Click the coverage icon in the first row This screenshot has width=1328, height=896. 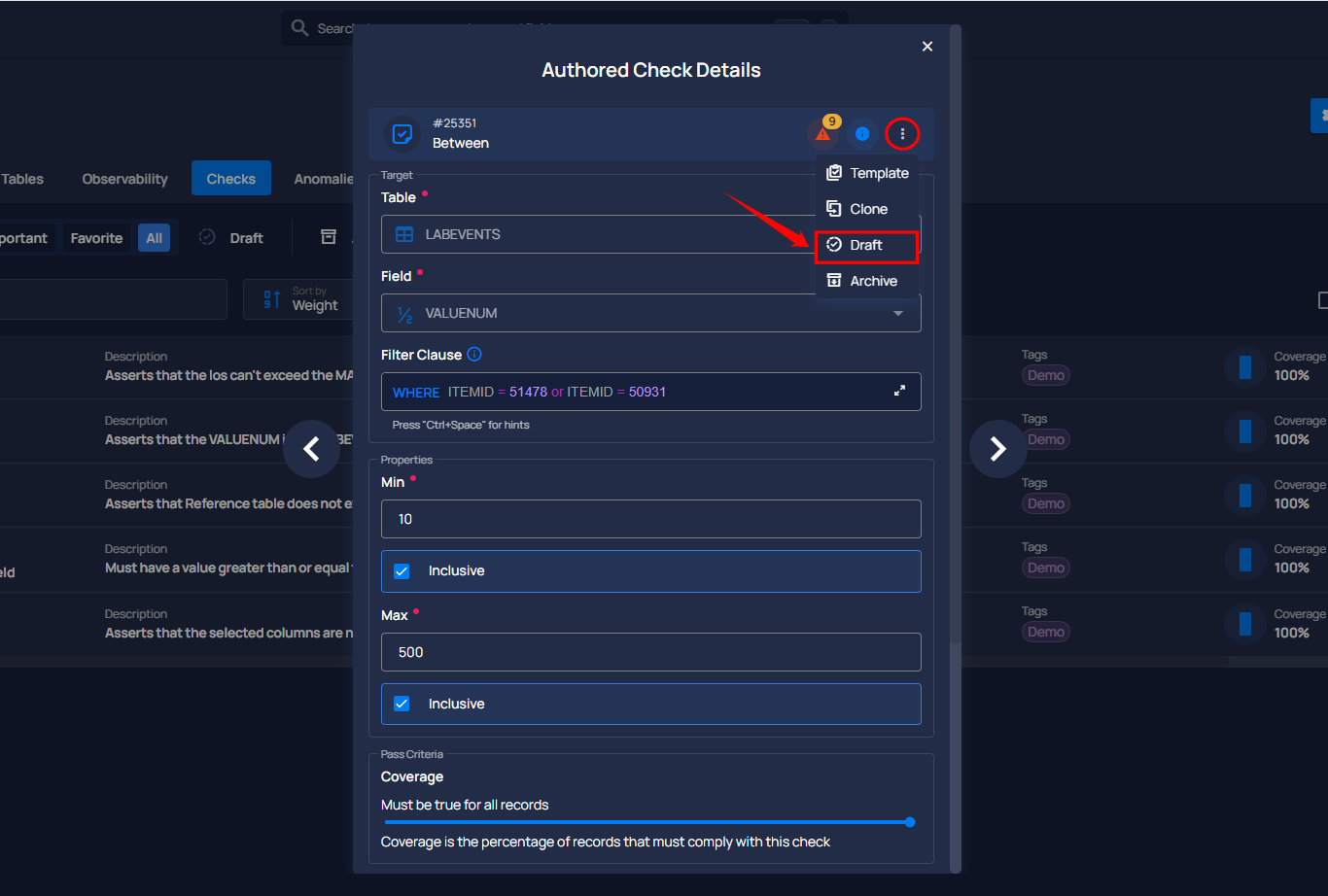[x=1244, y=367]
